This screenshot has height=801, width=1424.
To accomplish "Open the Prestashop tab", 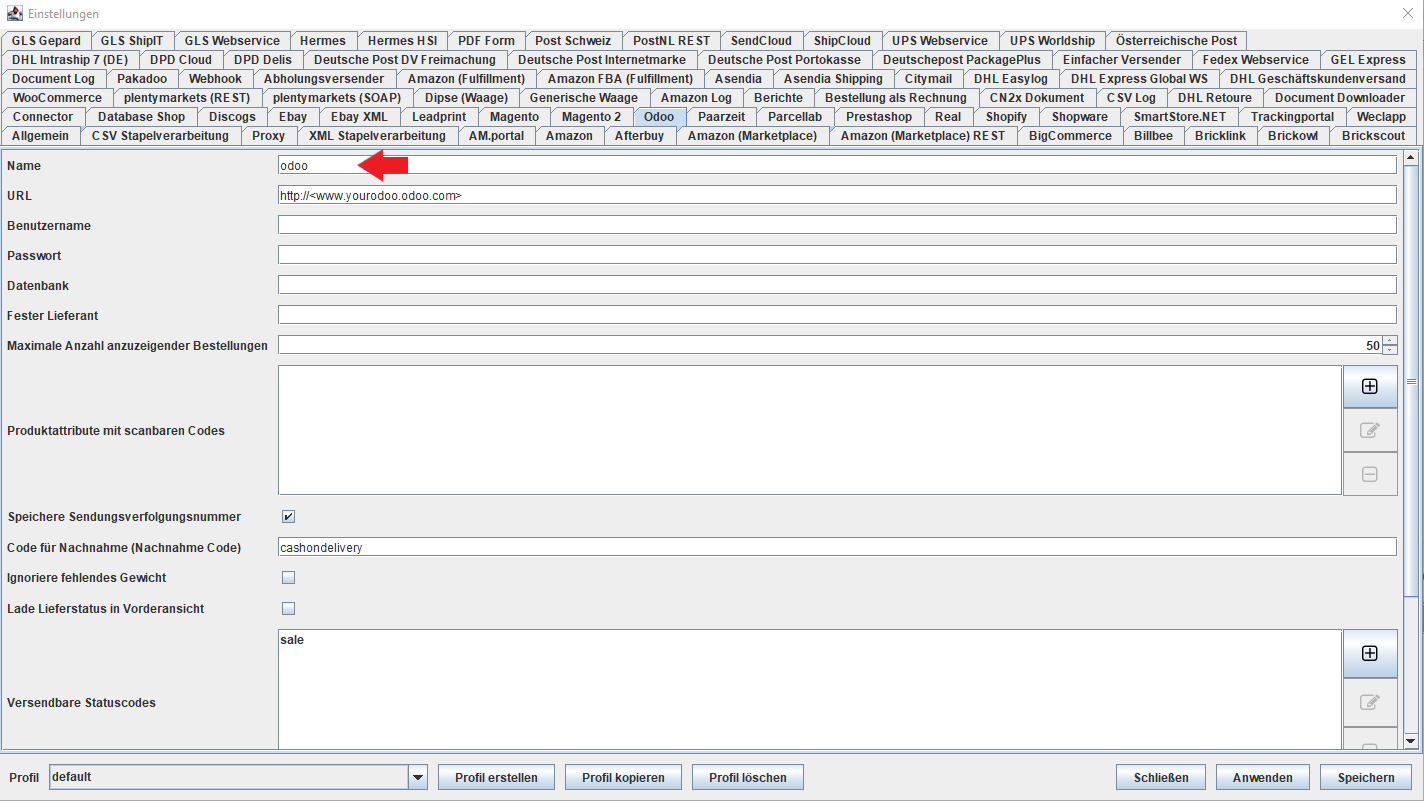I will pyautogui.click(x=879, y=117).
